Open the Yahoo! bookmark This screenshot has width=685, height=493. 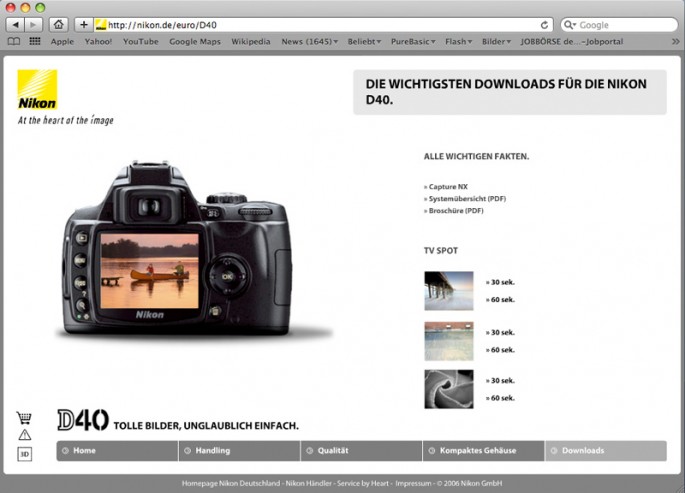(x=98, y=41)
